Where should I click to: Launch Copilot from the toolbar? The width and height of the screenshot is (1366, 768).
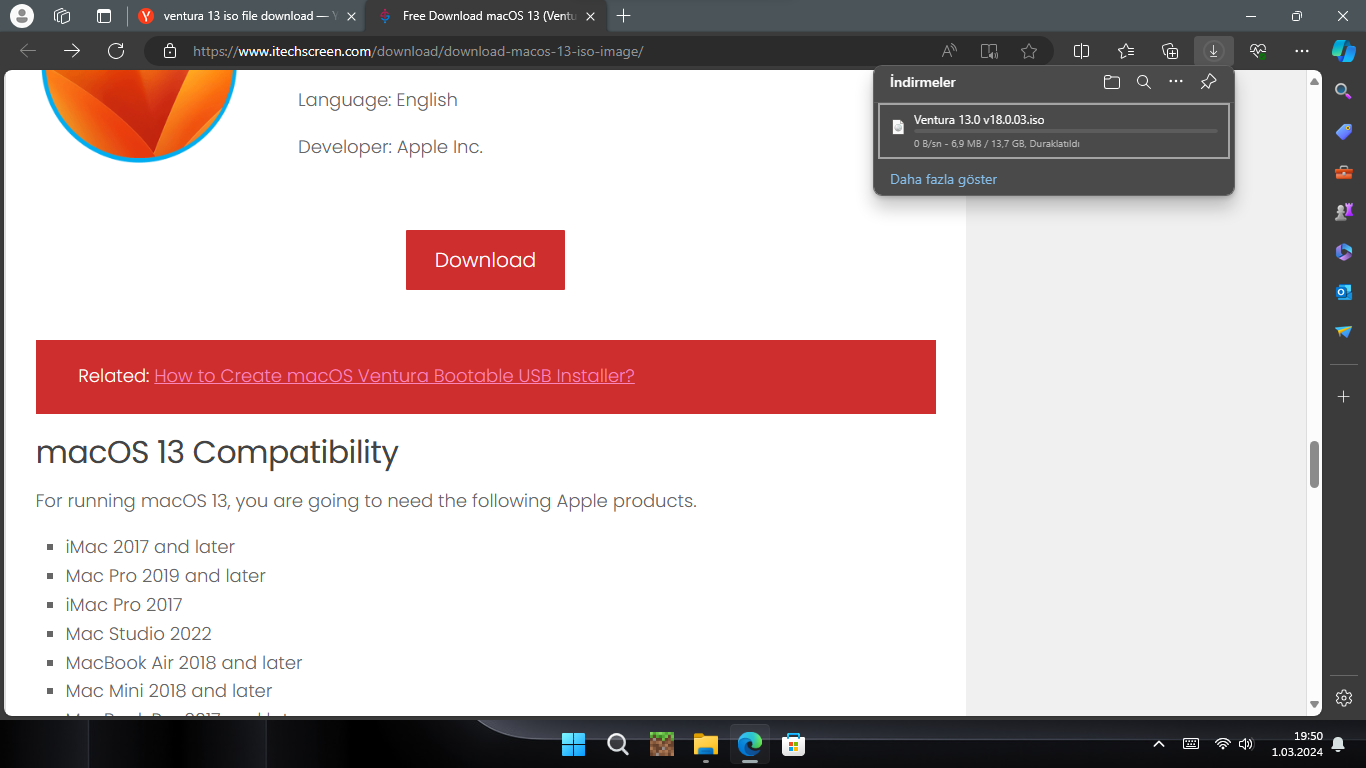coord(1343,51)
